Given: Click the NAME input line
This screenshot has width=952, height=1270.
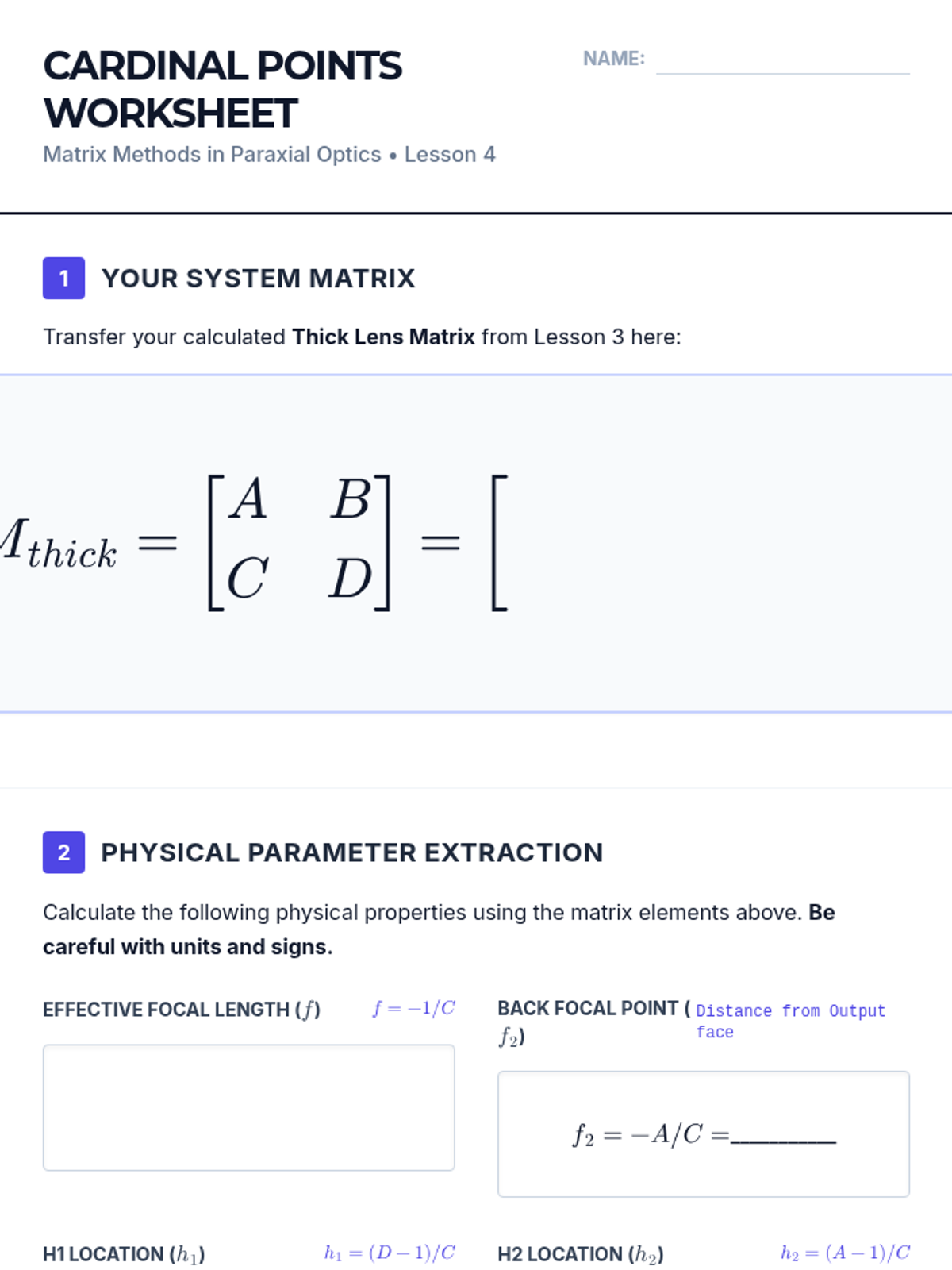Looking at the screenshot, I should tap(782, 60).
